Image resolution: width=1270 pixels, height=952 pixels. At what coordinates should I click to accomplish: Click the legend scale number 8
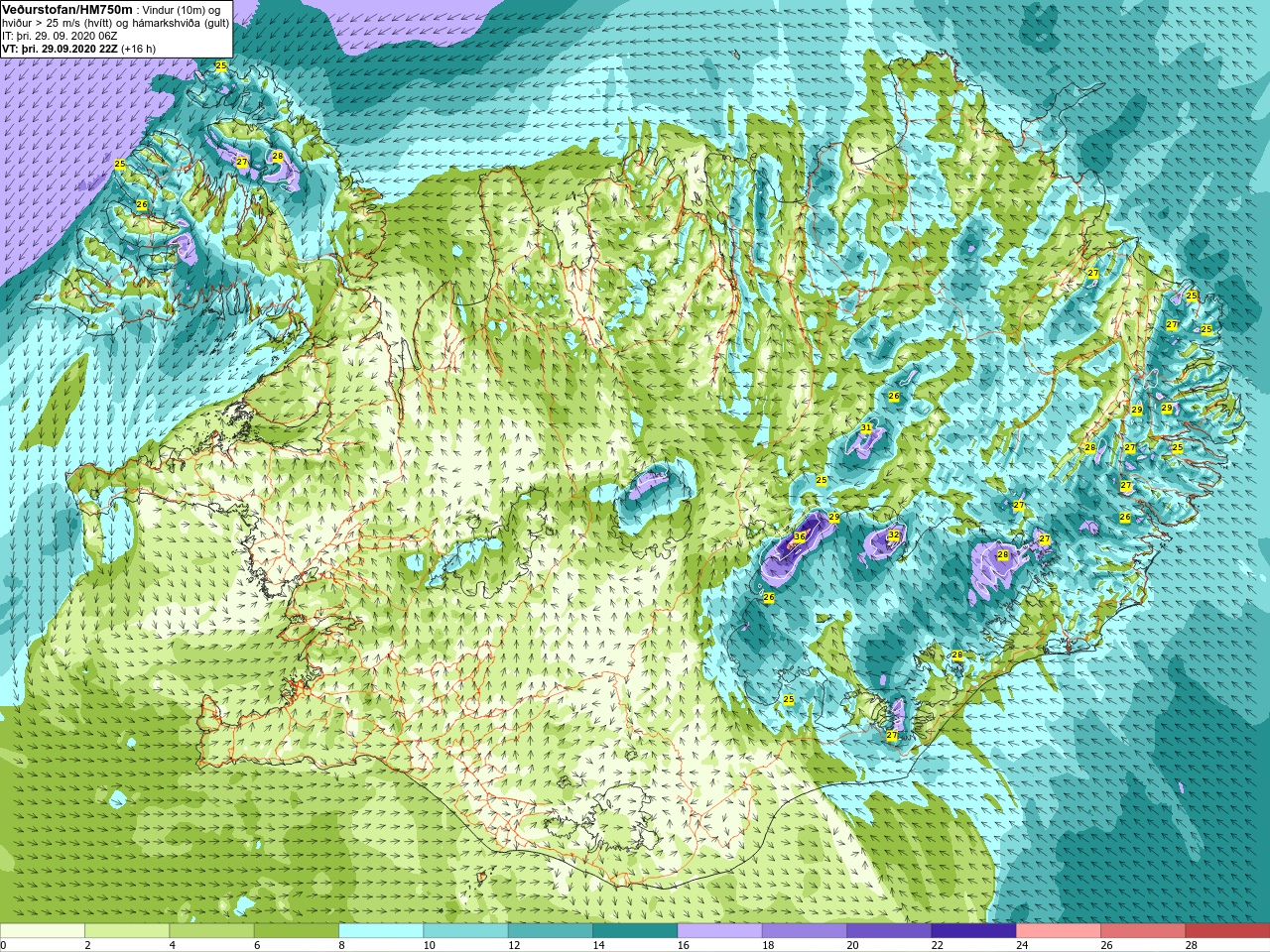341,945
